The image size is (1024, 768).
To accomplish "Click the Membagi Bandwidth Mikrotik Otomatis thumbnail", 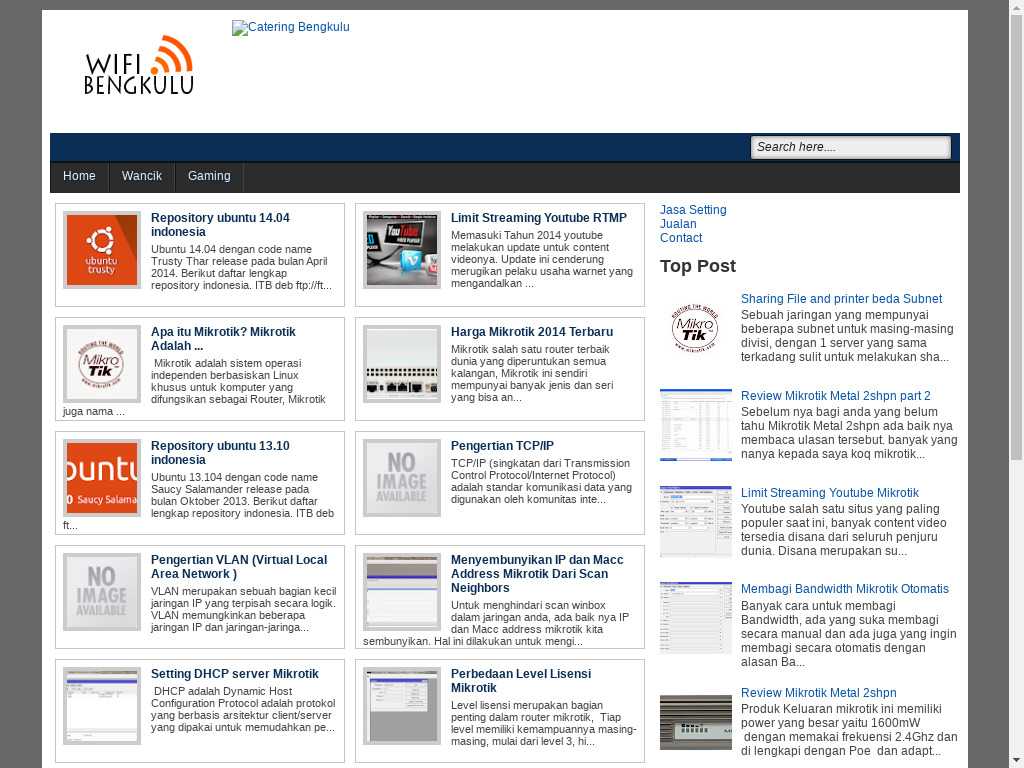I will pyautogui.click(x=696, y=618).
